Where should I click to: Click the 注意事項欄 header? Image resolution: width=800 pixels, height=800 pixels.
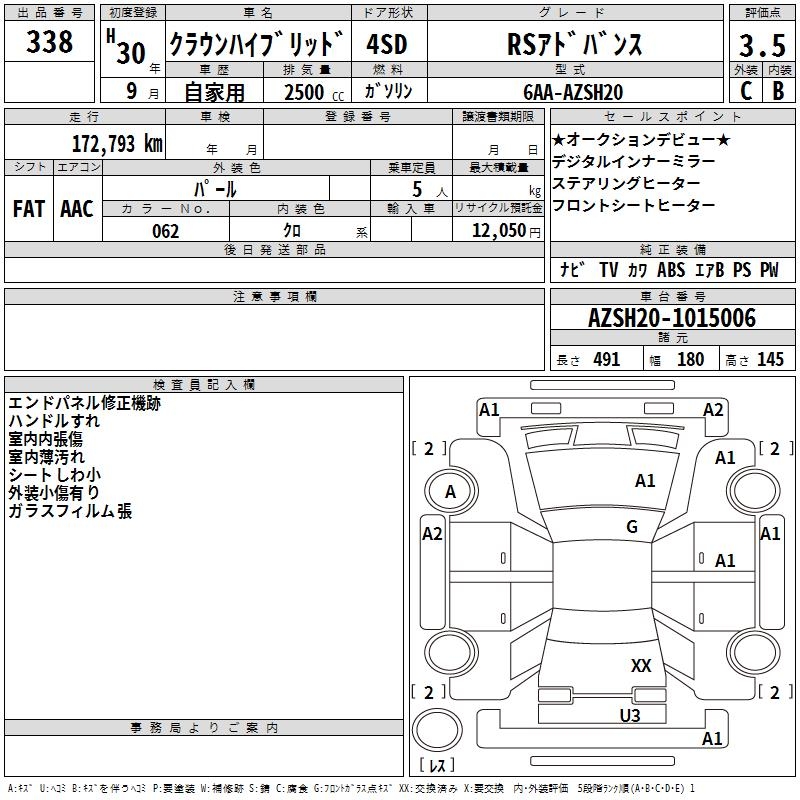pyautogui.click(x=274, y=296)
